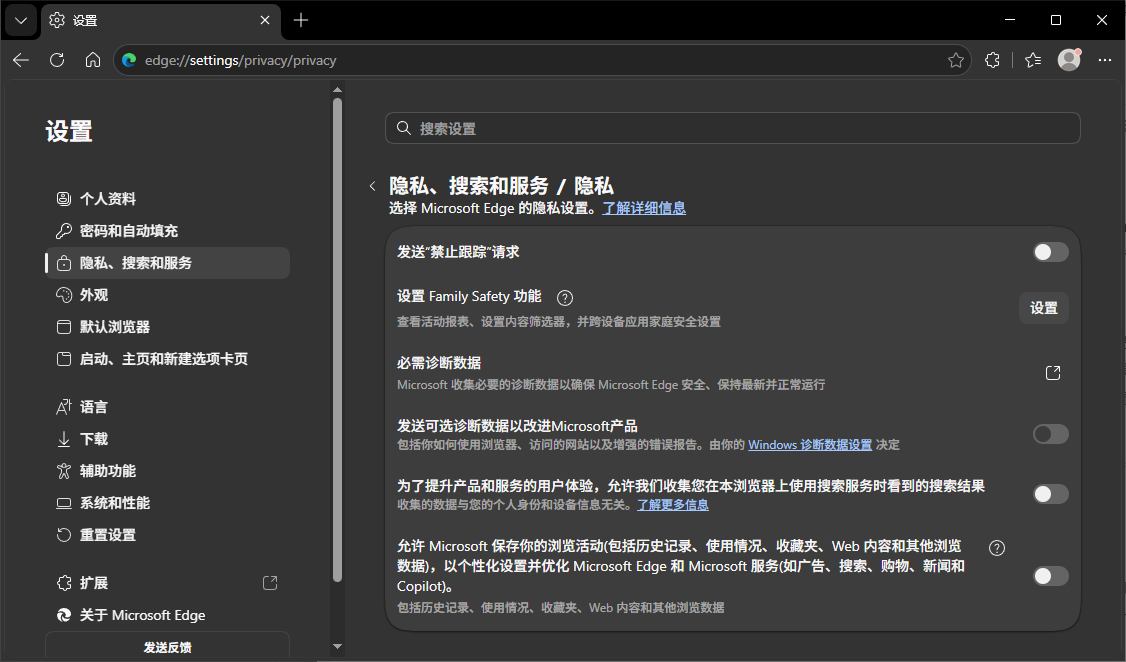Open 关于 Microsoft Edge page
Screen dimensions: 1126x662
point(167,615)
